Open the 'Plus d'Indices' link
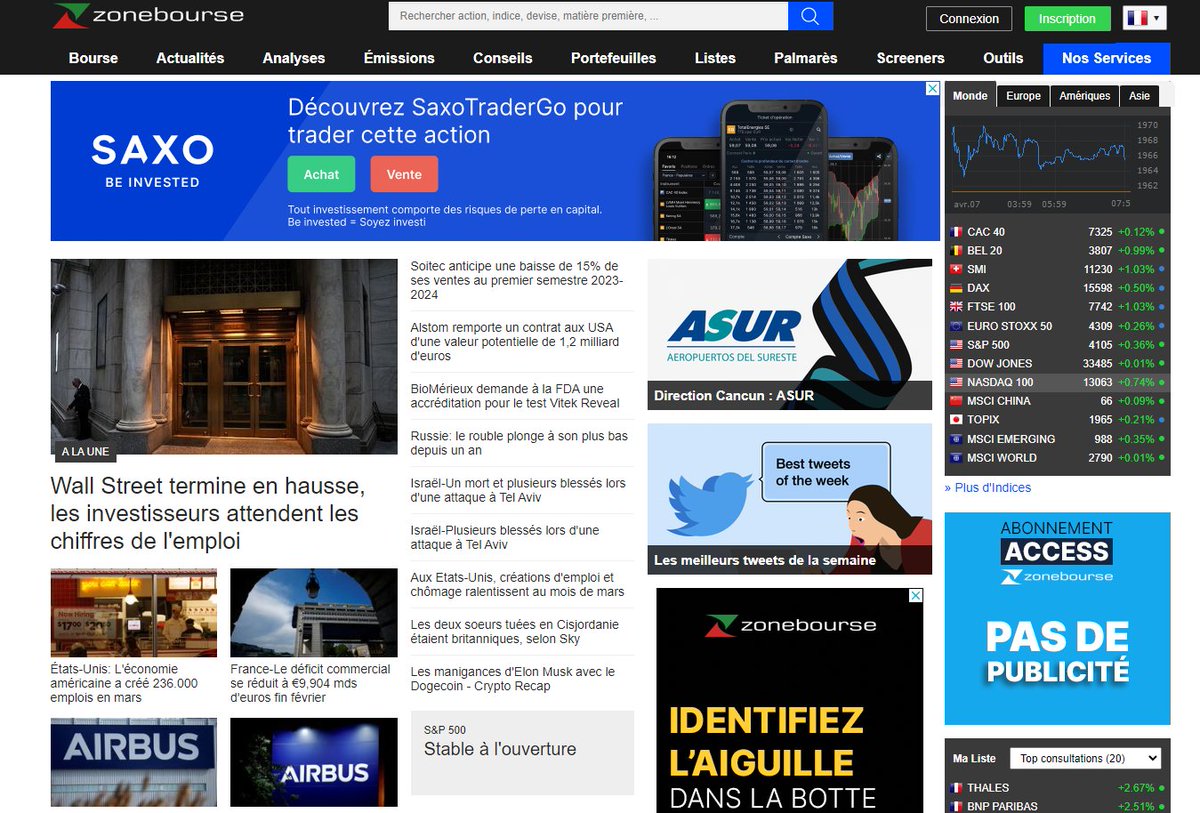Viewport: 1200px width, 813px height. (988, 488)
